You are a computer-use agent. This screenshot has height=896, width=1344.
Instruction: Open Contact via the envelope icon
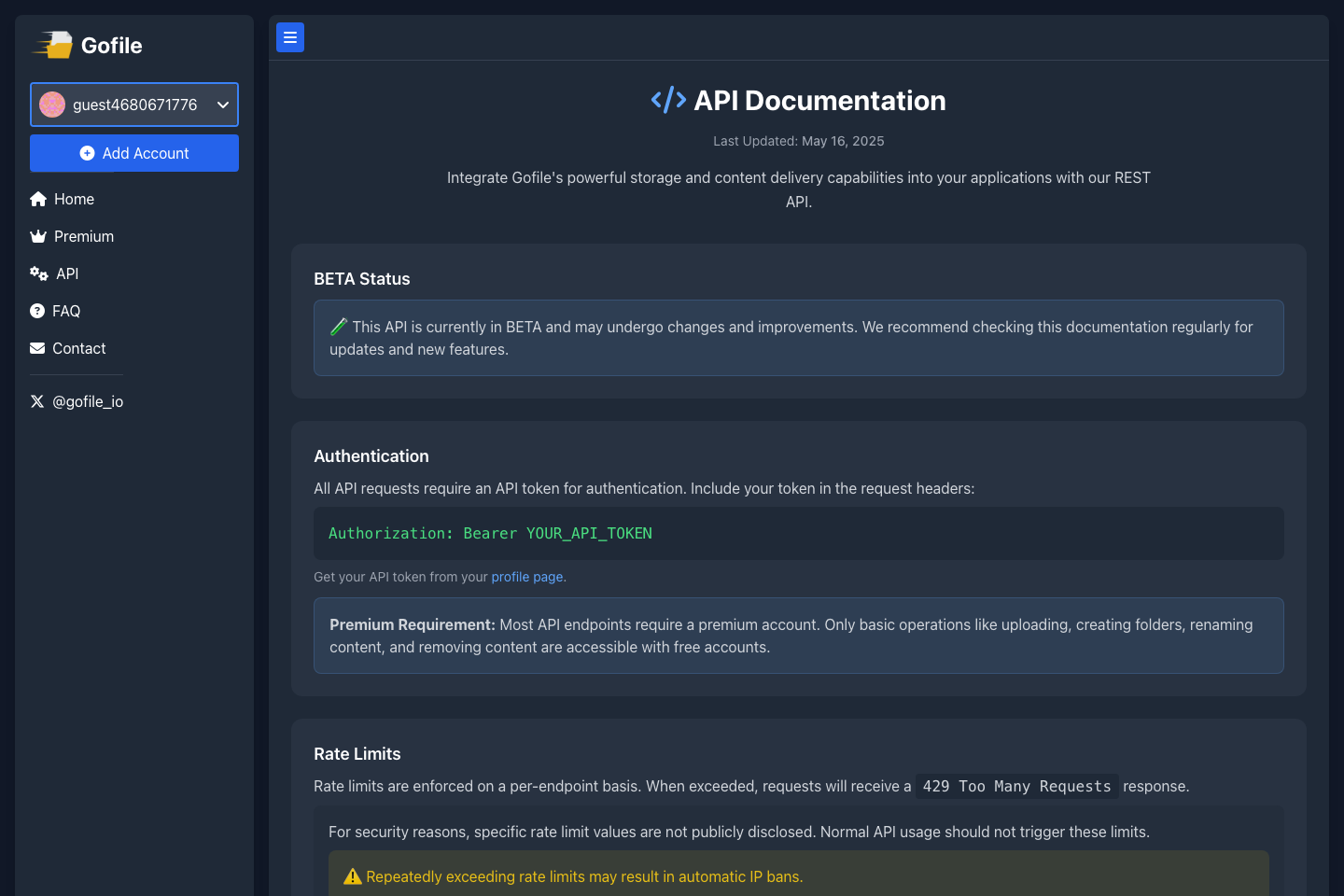37,348
